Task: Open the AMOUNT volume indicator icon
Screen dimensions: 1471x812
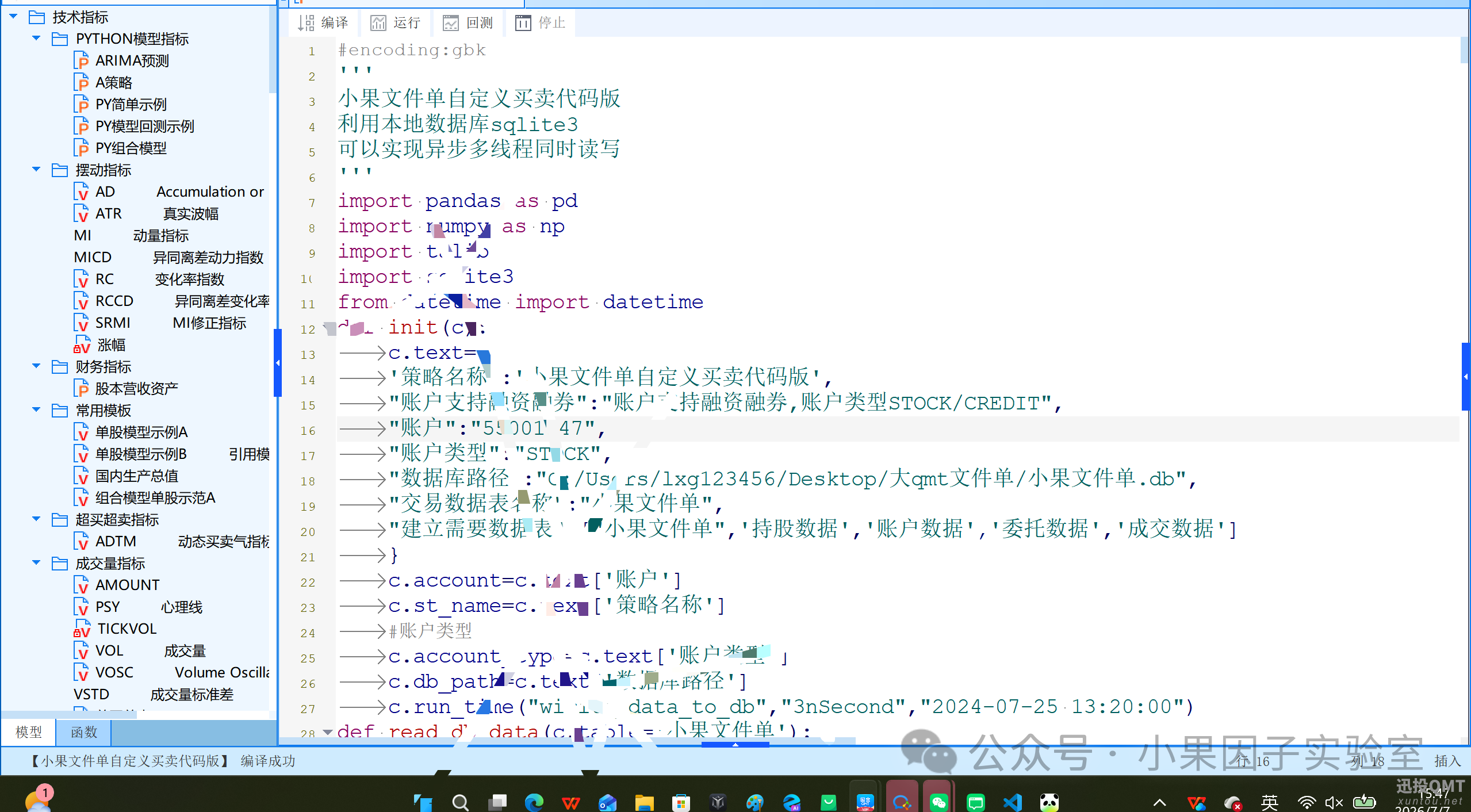Action: [82, 585]
